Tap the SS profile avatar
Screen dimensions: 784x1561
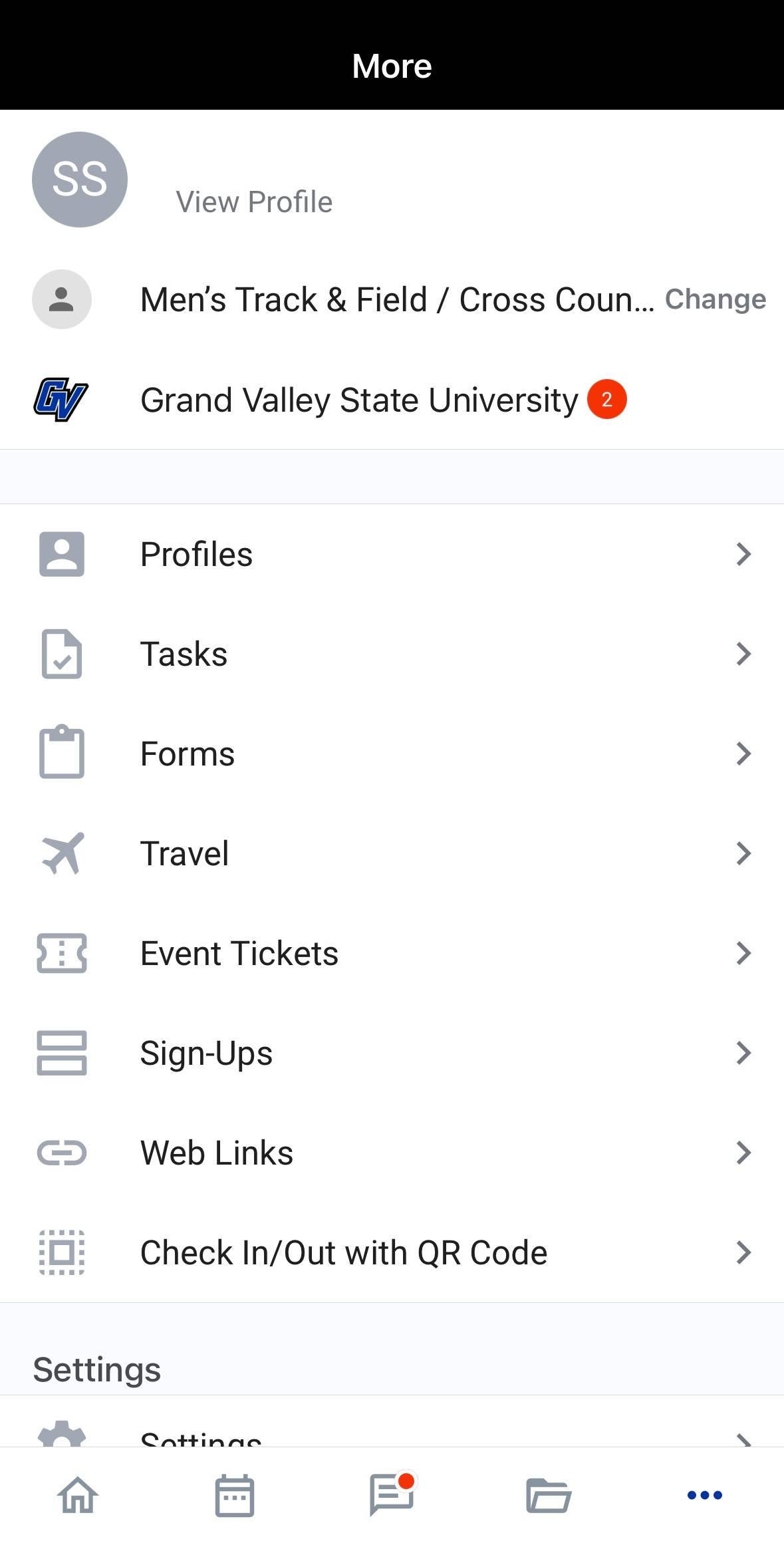[x=80, y=180]
